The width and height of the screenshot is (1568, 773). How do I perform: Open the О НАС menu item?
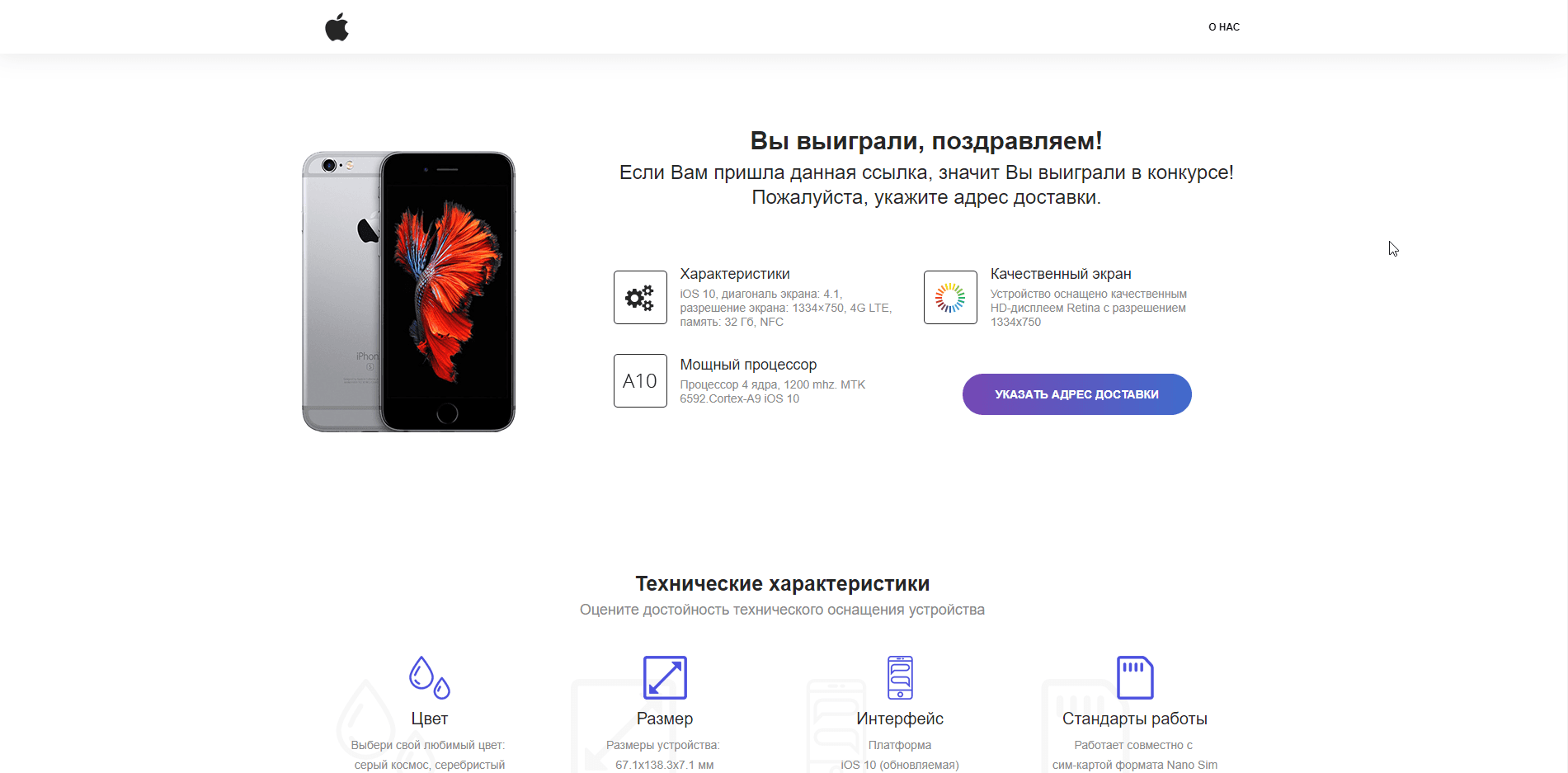coord(1223,26)
